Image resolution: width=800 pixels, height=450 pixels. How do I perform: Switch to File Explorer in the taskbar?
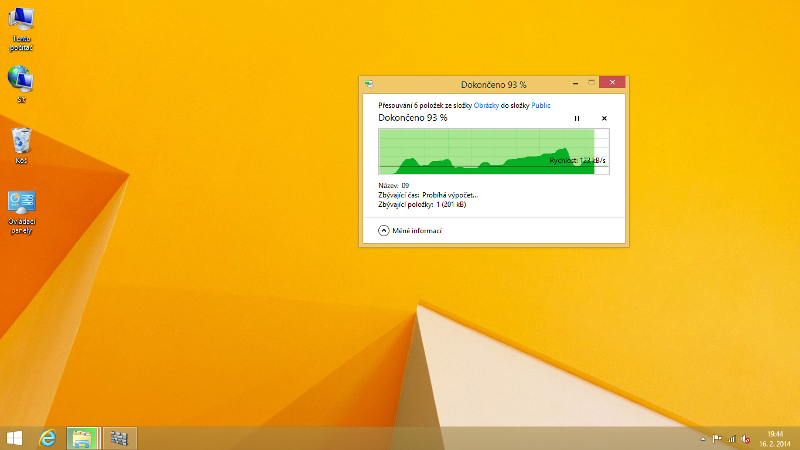[x=82, y=438]
